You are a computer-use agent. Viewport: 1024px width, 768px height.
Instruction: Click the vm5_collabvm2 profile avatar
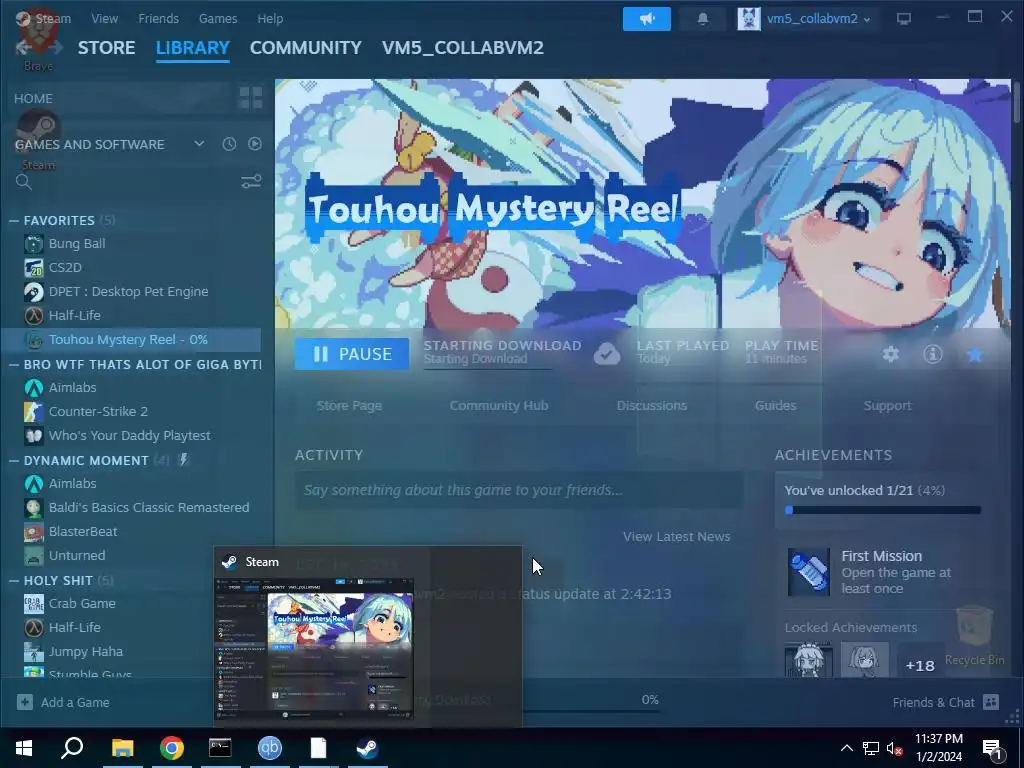748,19
